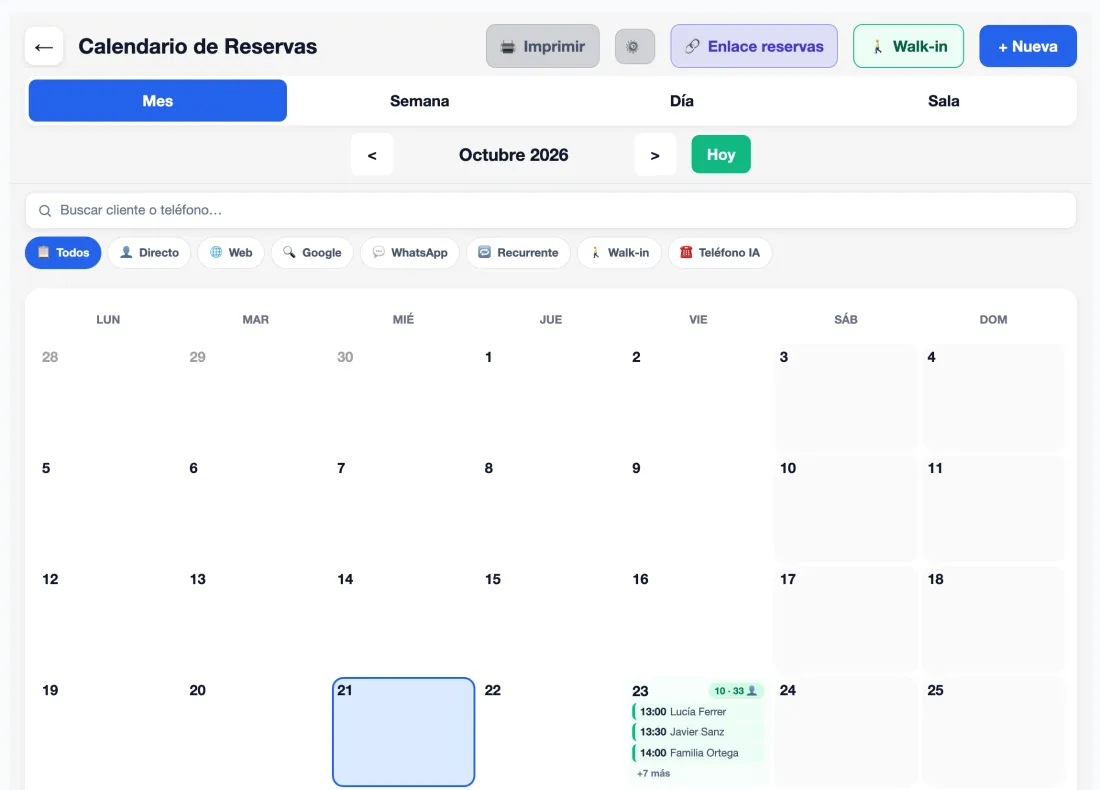Open the 13:00 Lucía Ferrer reservation

coord(697,711)
